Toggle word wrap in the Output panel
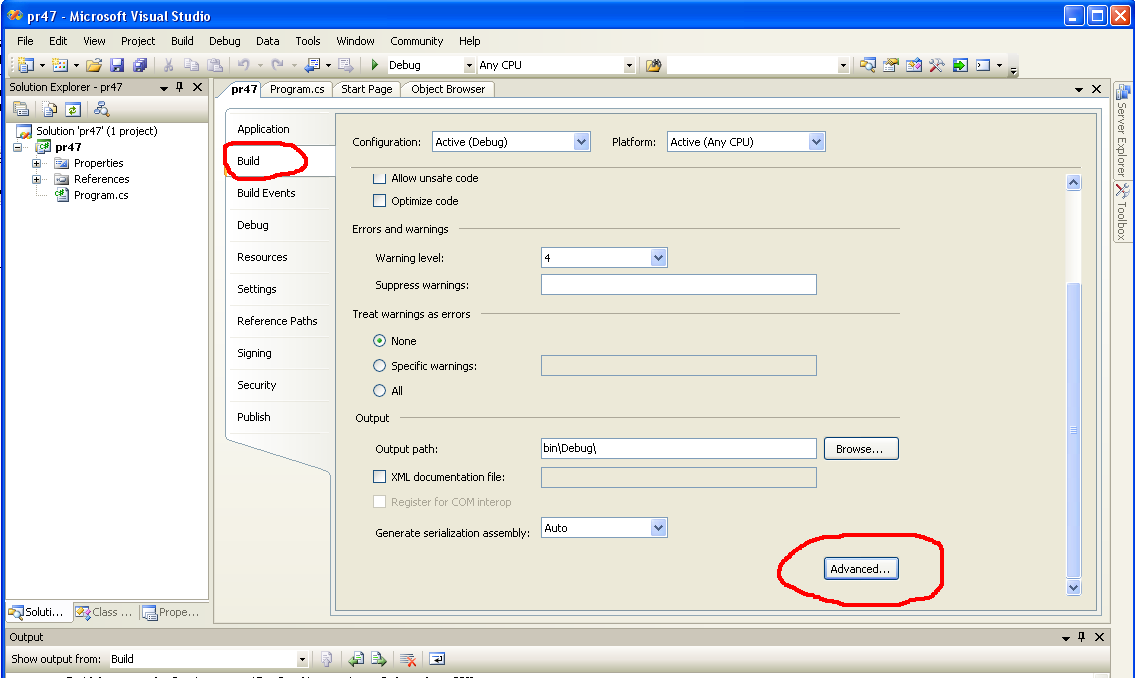This screenshot has height=678, width=1135. point(437,659)
